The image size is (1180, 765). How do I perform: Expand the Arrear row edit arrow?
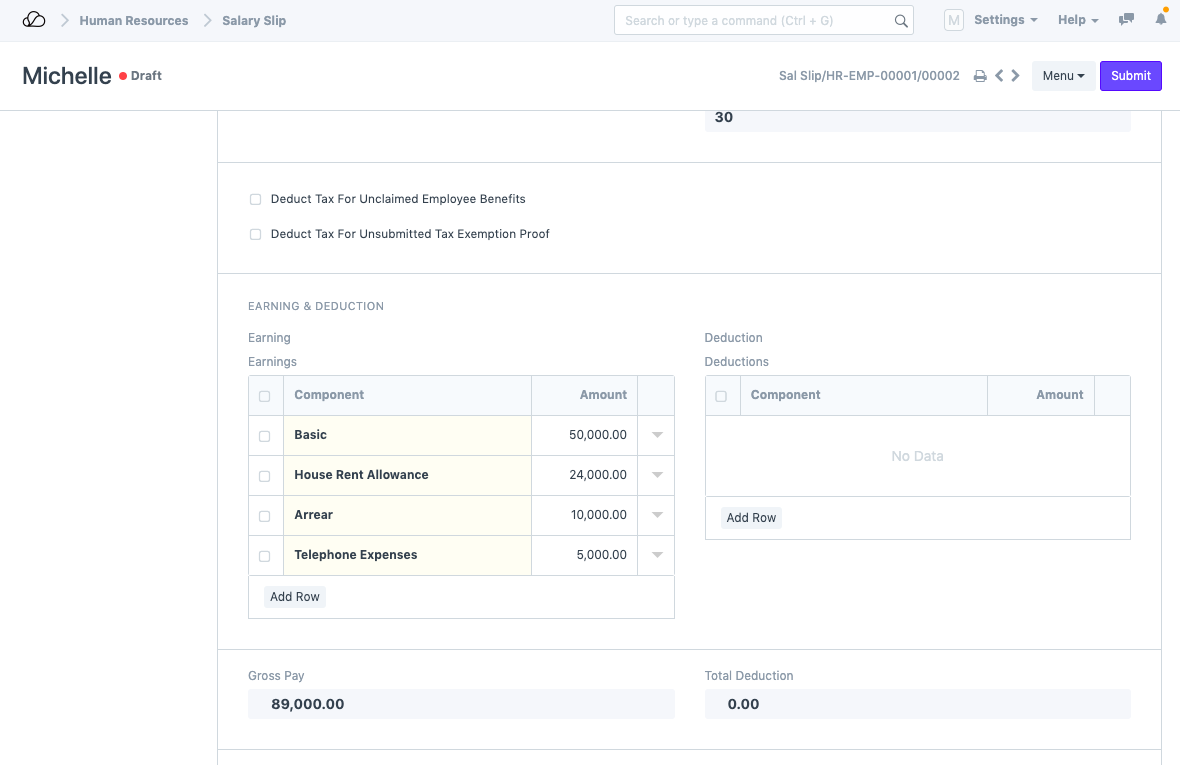[x=657, y=515]
